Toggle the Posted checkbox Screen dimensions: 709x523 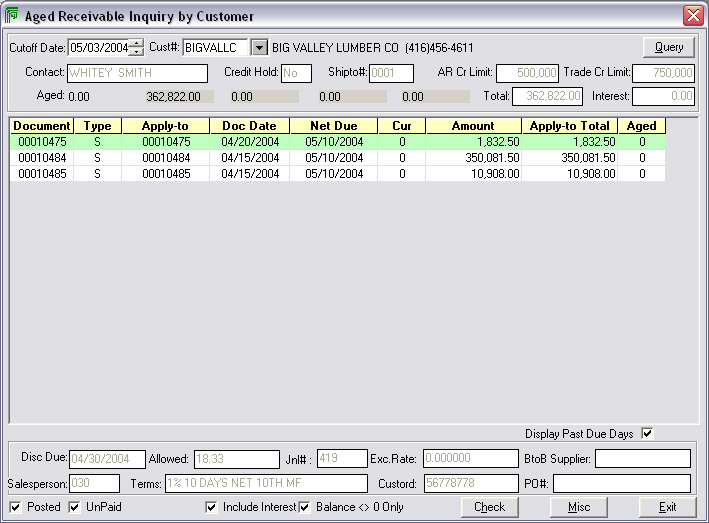[15, 507]
